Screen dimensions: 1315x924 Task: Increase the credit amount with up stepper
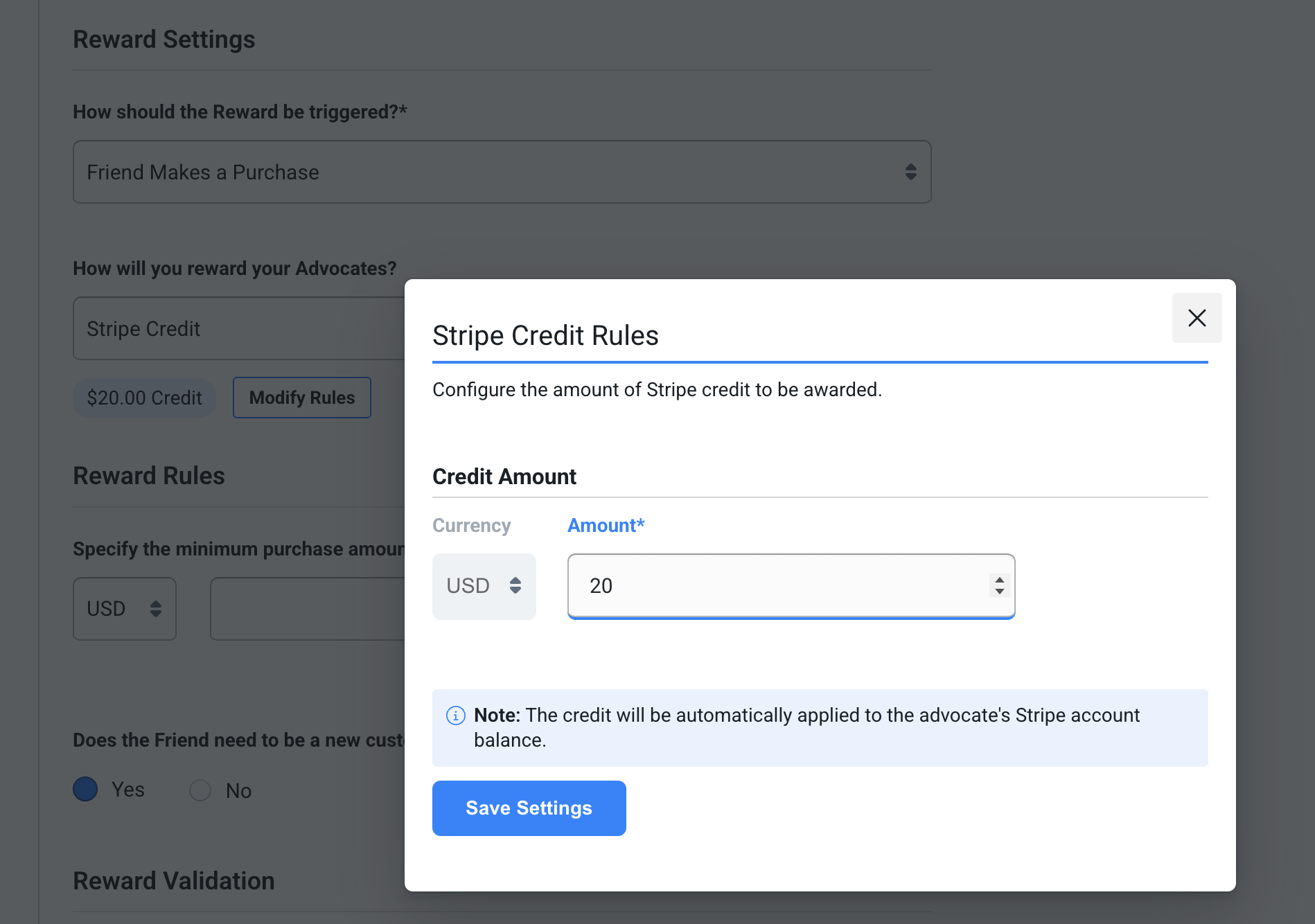[999, 580]
